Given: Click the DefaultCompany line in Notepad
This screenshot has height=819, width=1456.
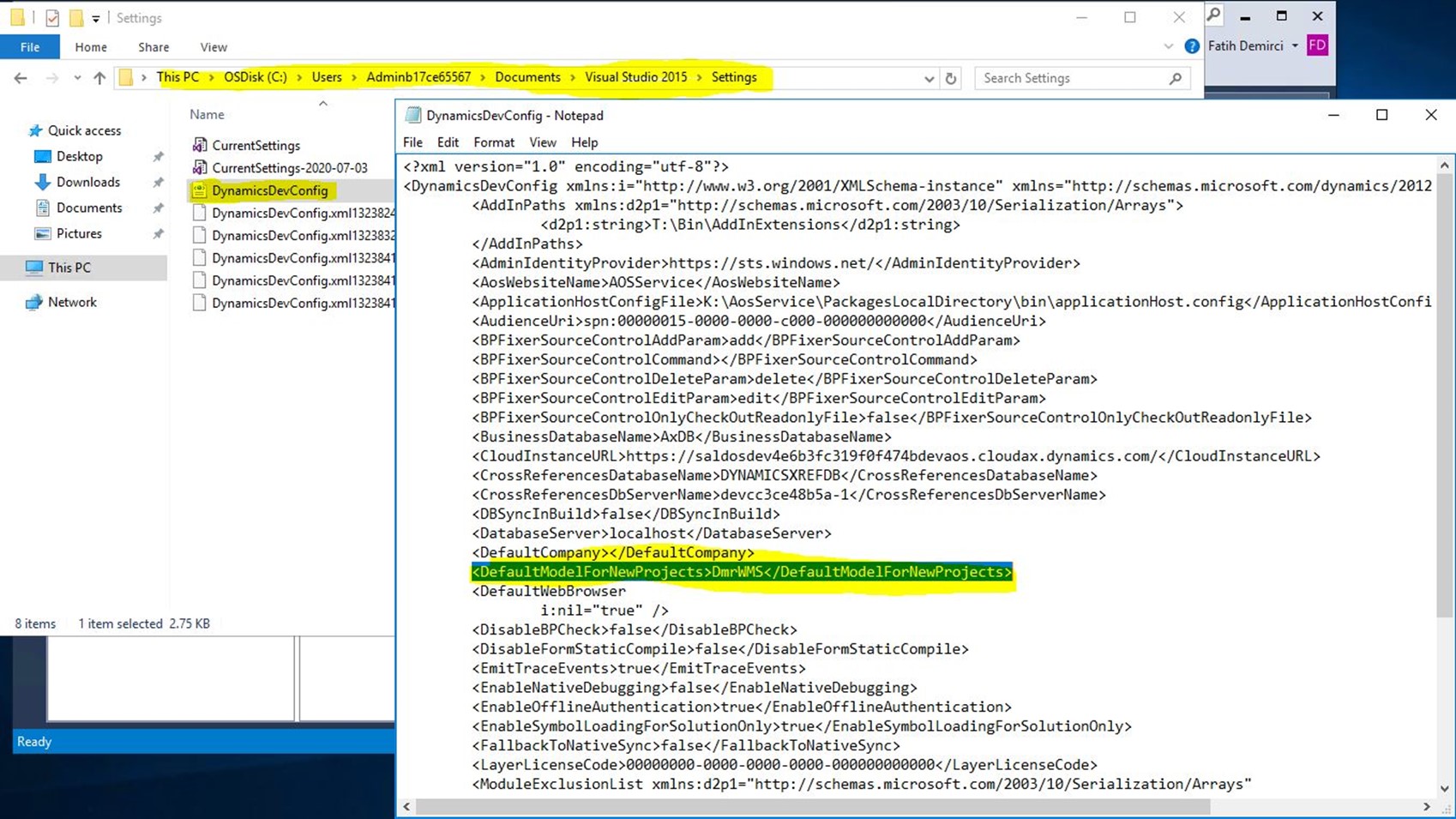Looking at the screenshot, I should click(613, 552).
